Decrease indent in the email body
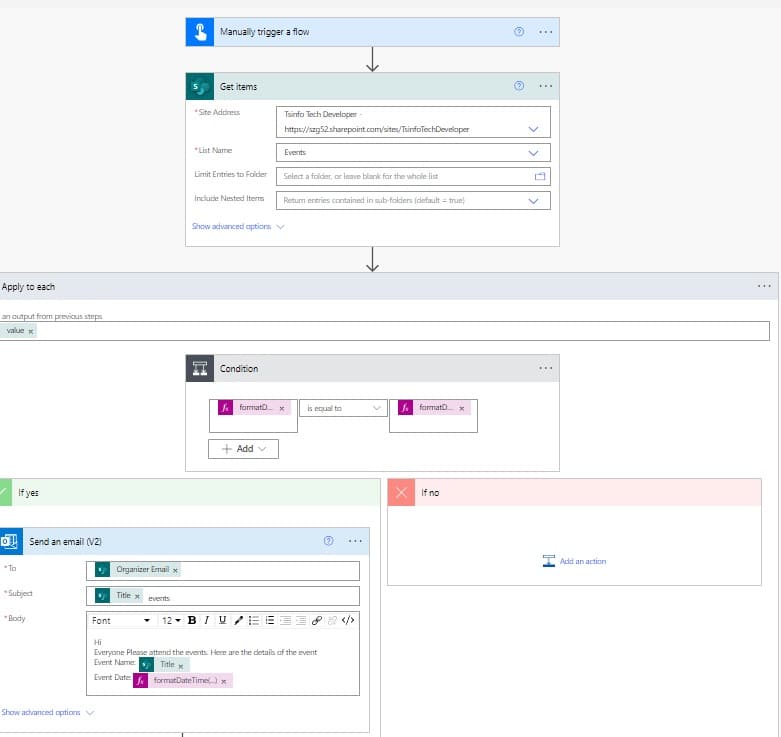Viewport: 781px width, 737px height. (285, 620)
